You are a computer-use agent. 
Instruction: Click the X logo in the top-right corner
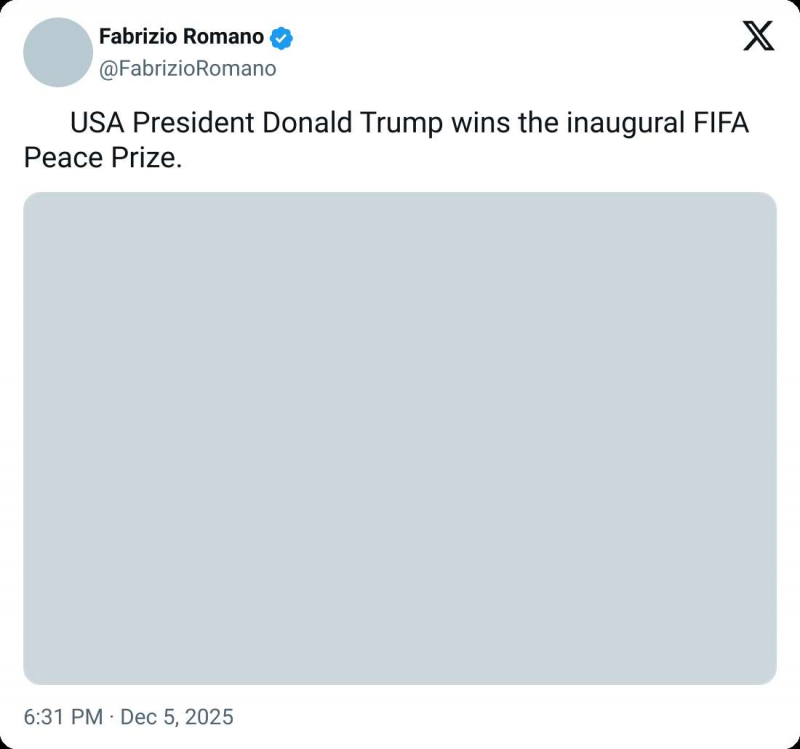[758, 36]
